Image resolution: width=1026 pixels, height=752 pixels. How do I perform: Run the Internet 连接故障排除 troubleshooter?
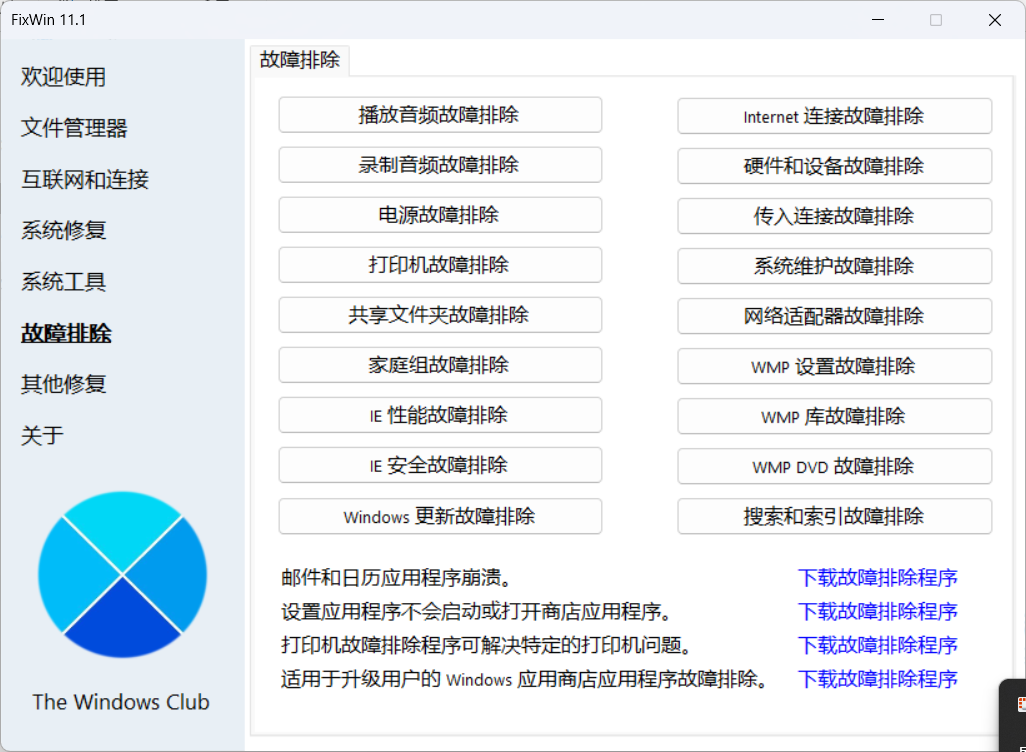point(834,115)
